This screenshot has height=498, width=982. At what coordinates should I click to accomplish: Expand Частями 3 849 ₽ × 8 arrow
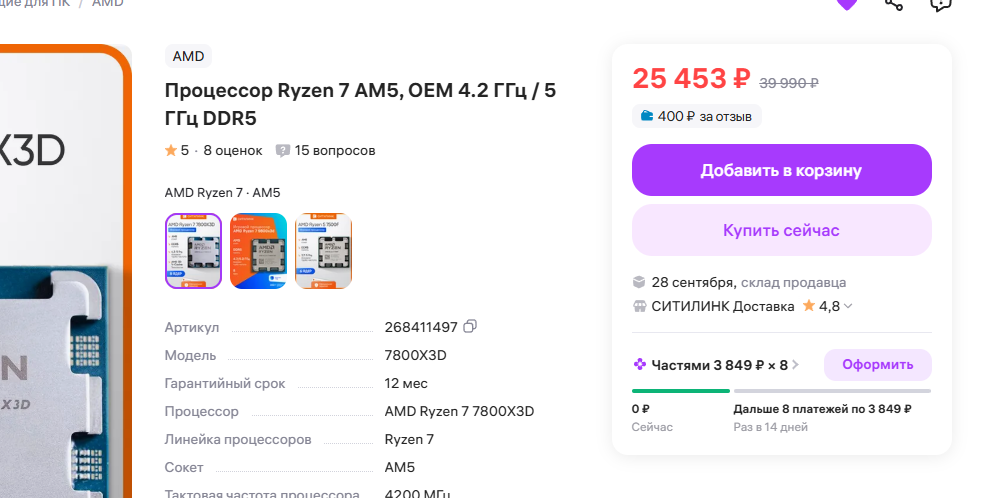coord(795,365)
